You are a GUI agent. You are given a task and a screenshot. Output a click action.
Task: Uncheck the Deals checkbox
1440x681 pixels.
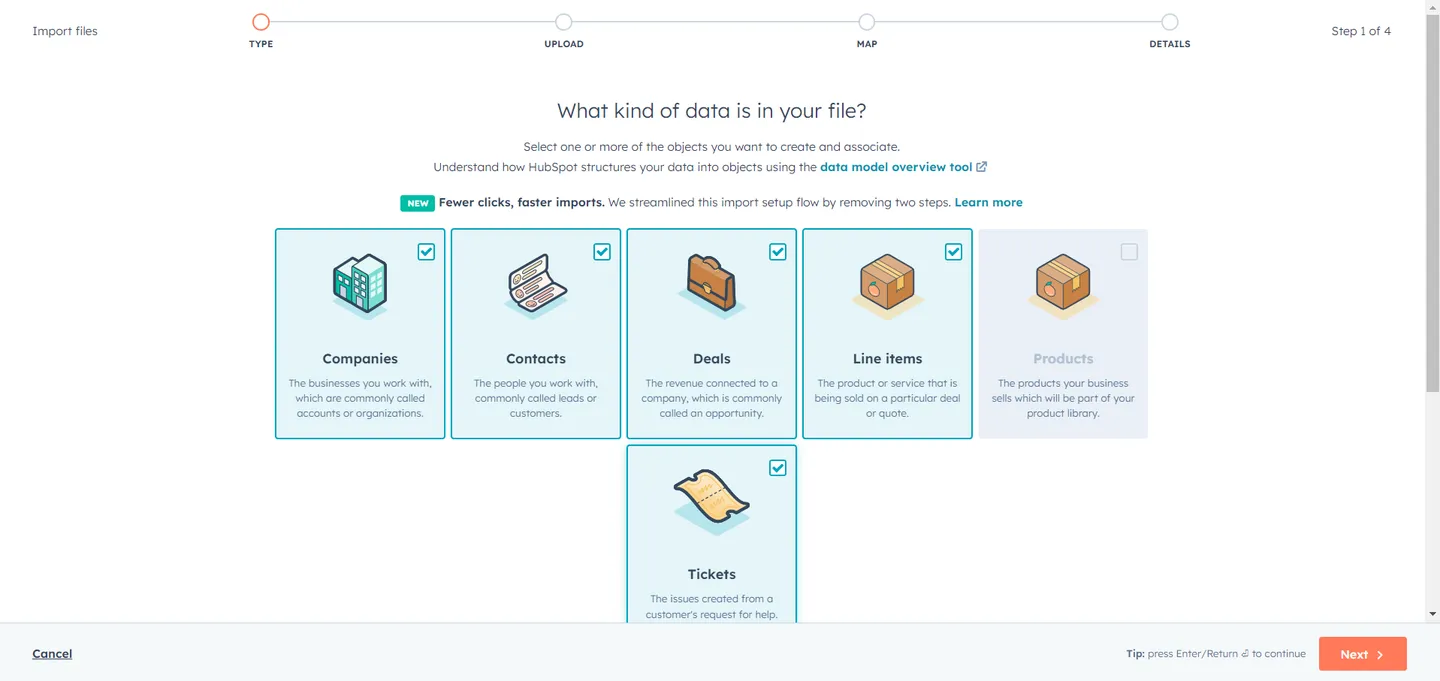[x=778, y=252]
